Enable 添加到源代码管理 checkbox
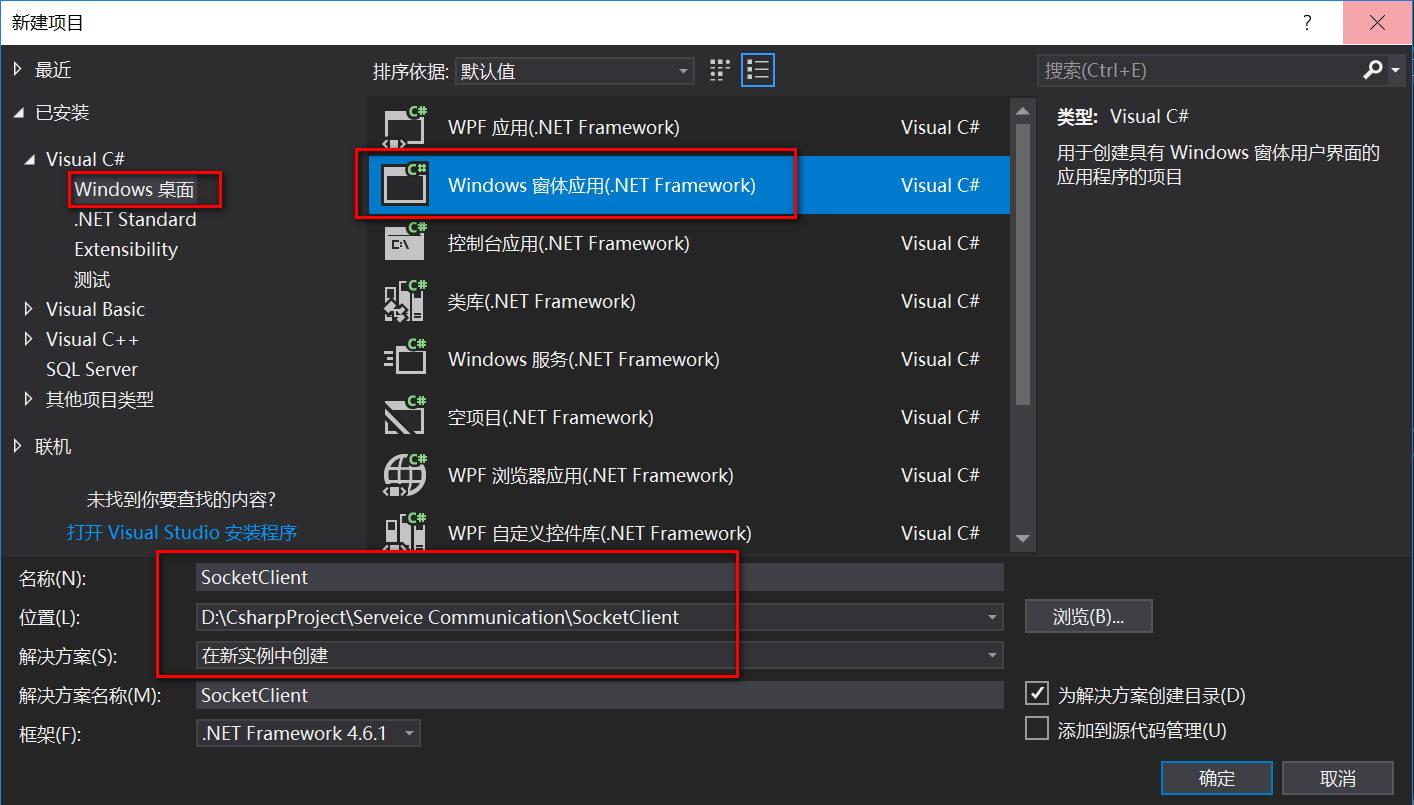1414x805 pixels. click(1038, 728)
